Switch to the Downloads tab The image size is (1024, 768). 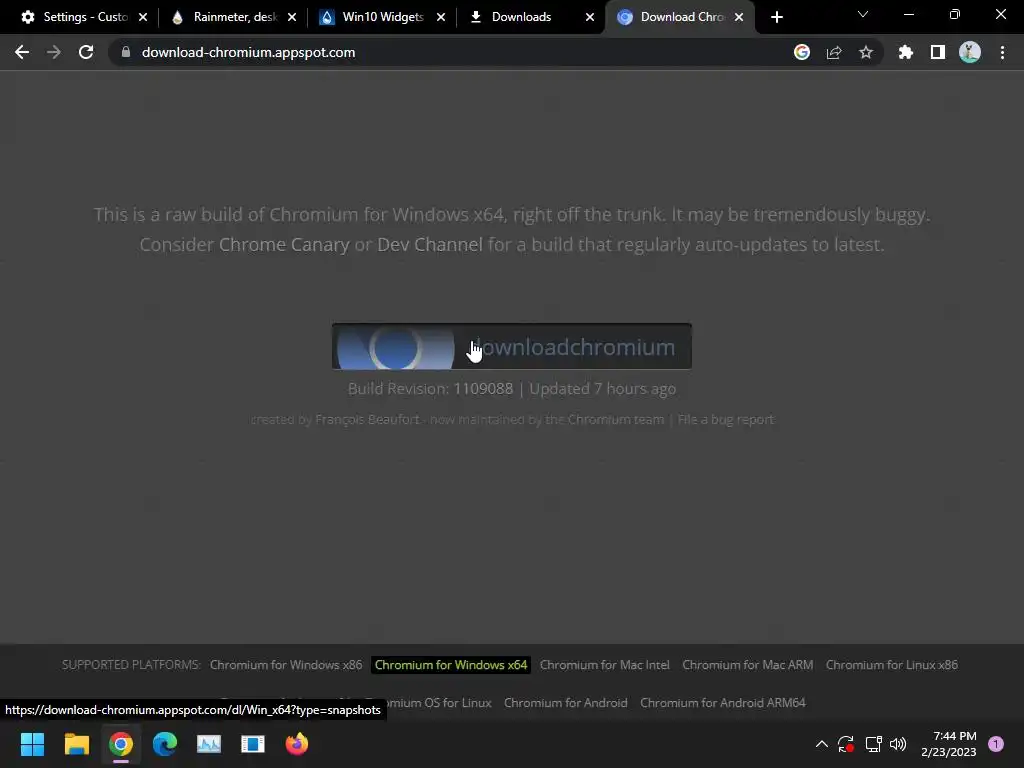[x=521, y=17]
